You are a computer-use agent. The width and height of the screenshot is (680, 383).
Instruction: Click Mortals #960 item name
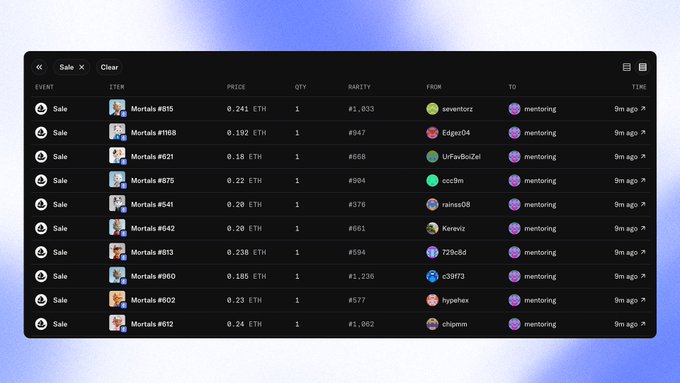click(153, 276)
